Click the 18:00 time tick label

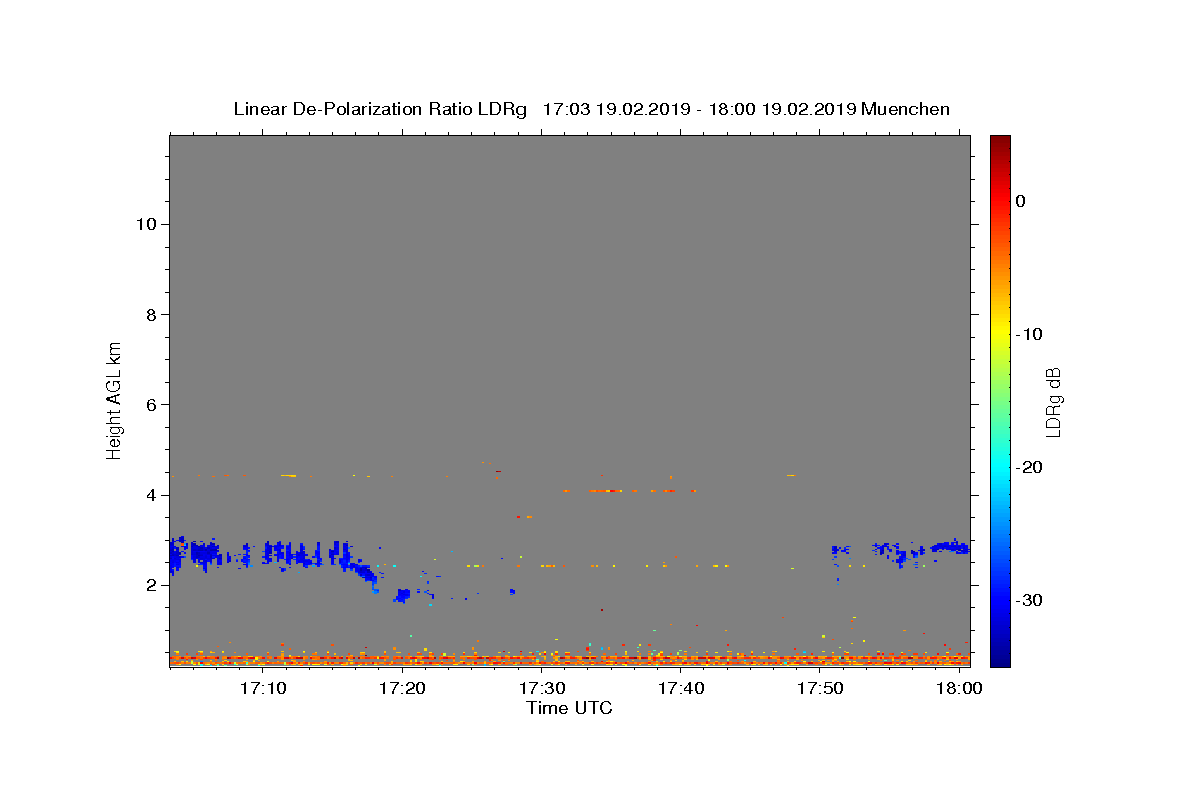point(959,689)
